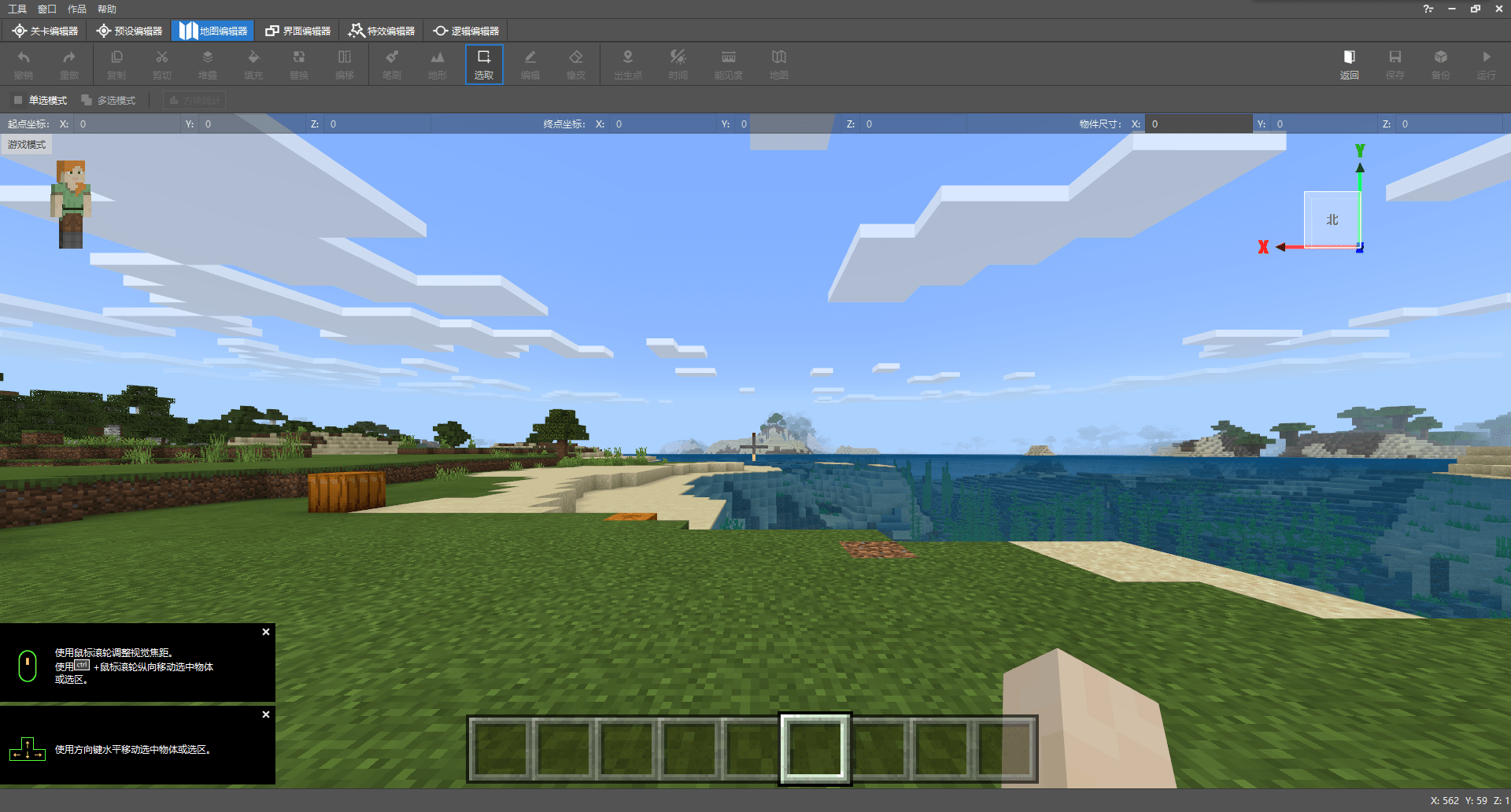Select the 复制 (copy) tool
The height and width of the screenshot is (812, 1511).
point(116,64)
